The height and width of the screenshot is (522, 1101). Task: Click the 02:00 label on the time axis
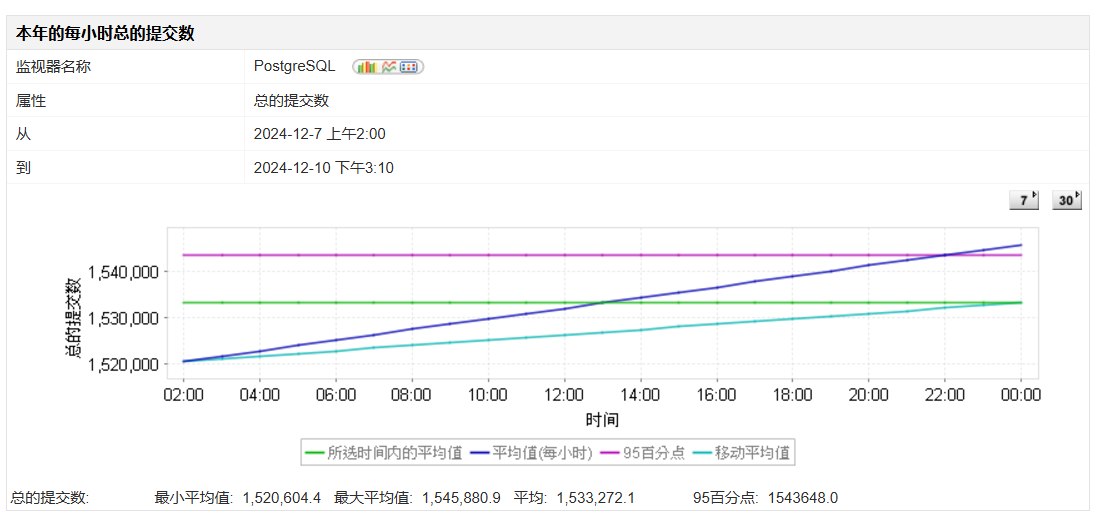point(183,395)
